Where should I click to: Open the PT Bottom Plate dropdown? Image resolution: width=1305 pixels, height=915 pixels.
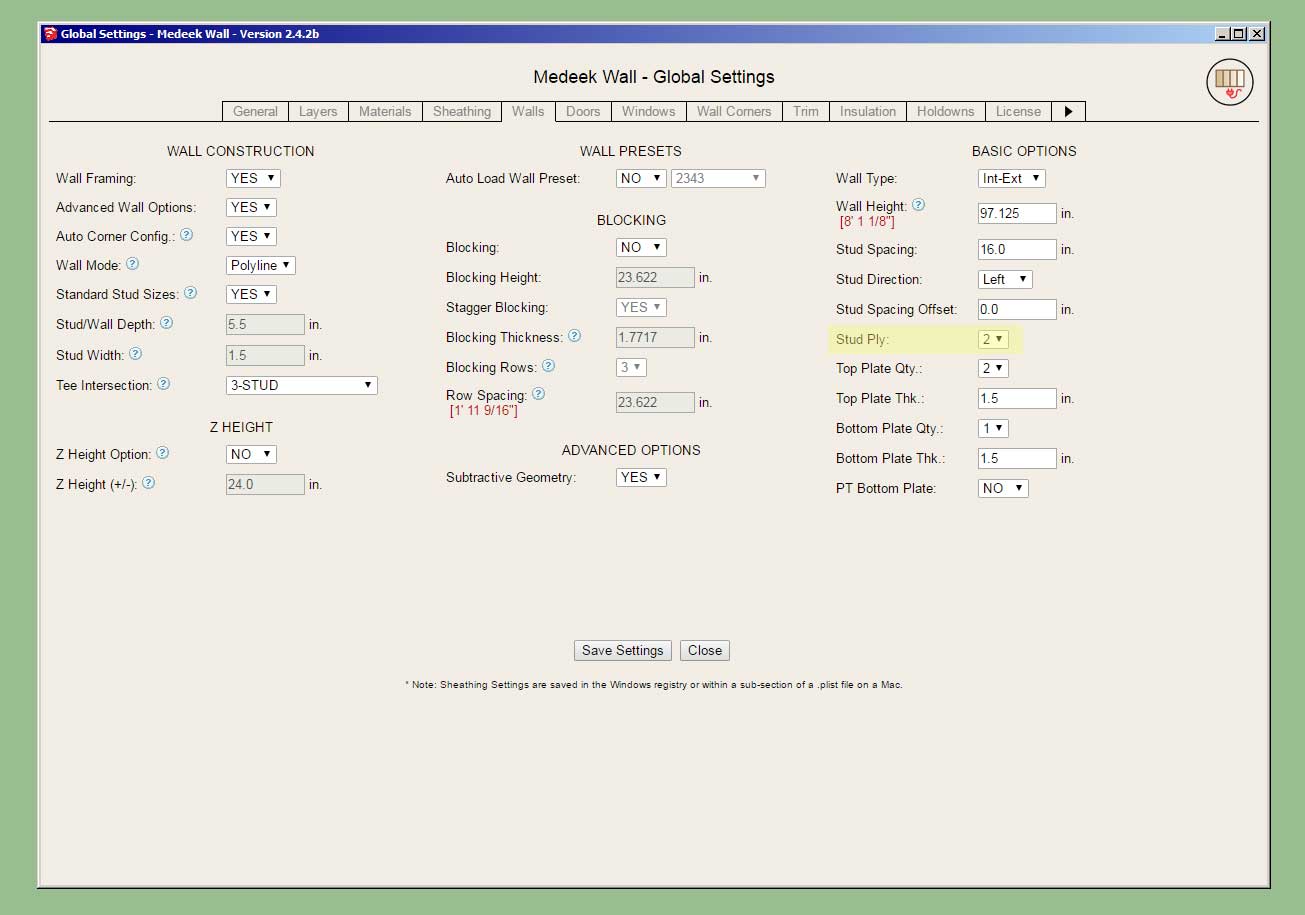tap(1003, 488)
